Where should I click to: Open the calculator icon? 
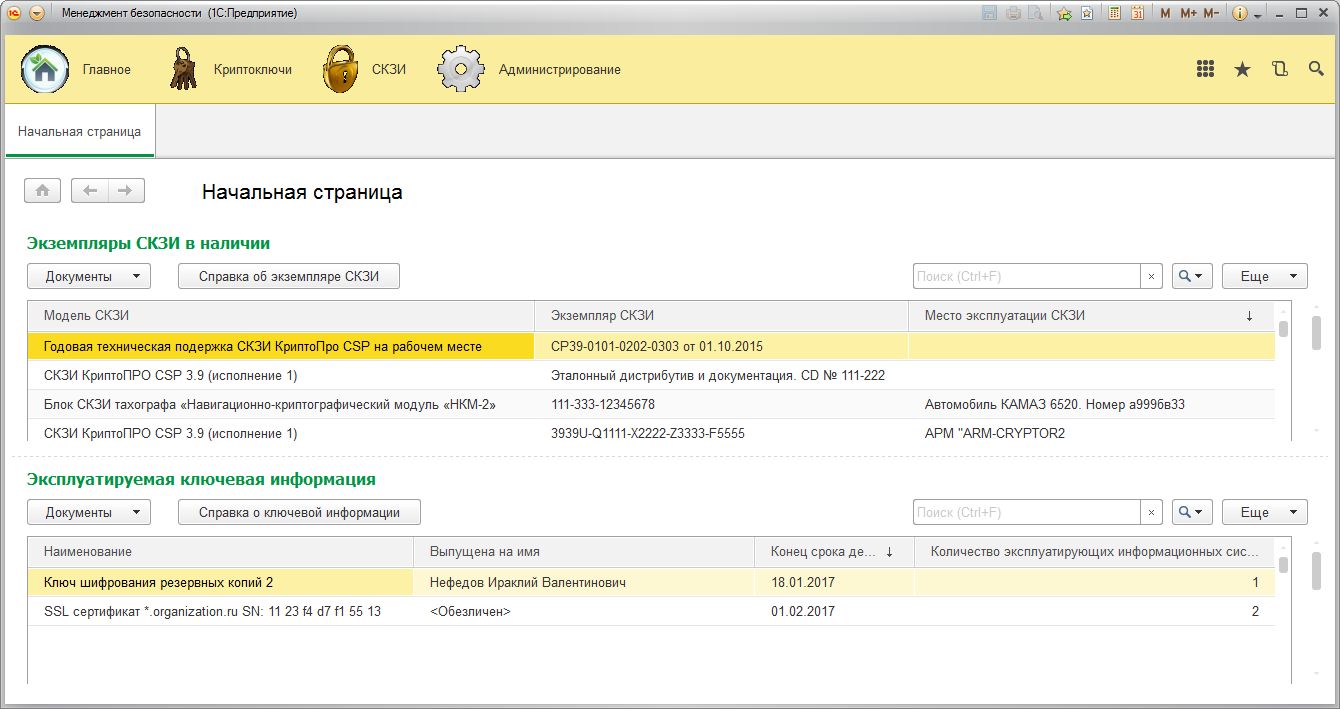pos(1115,13)
